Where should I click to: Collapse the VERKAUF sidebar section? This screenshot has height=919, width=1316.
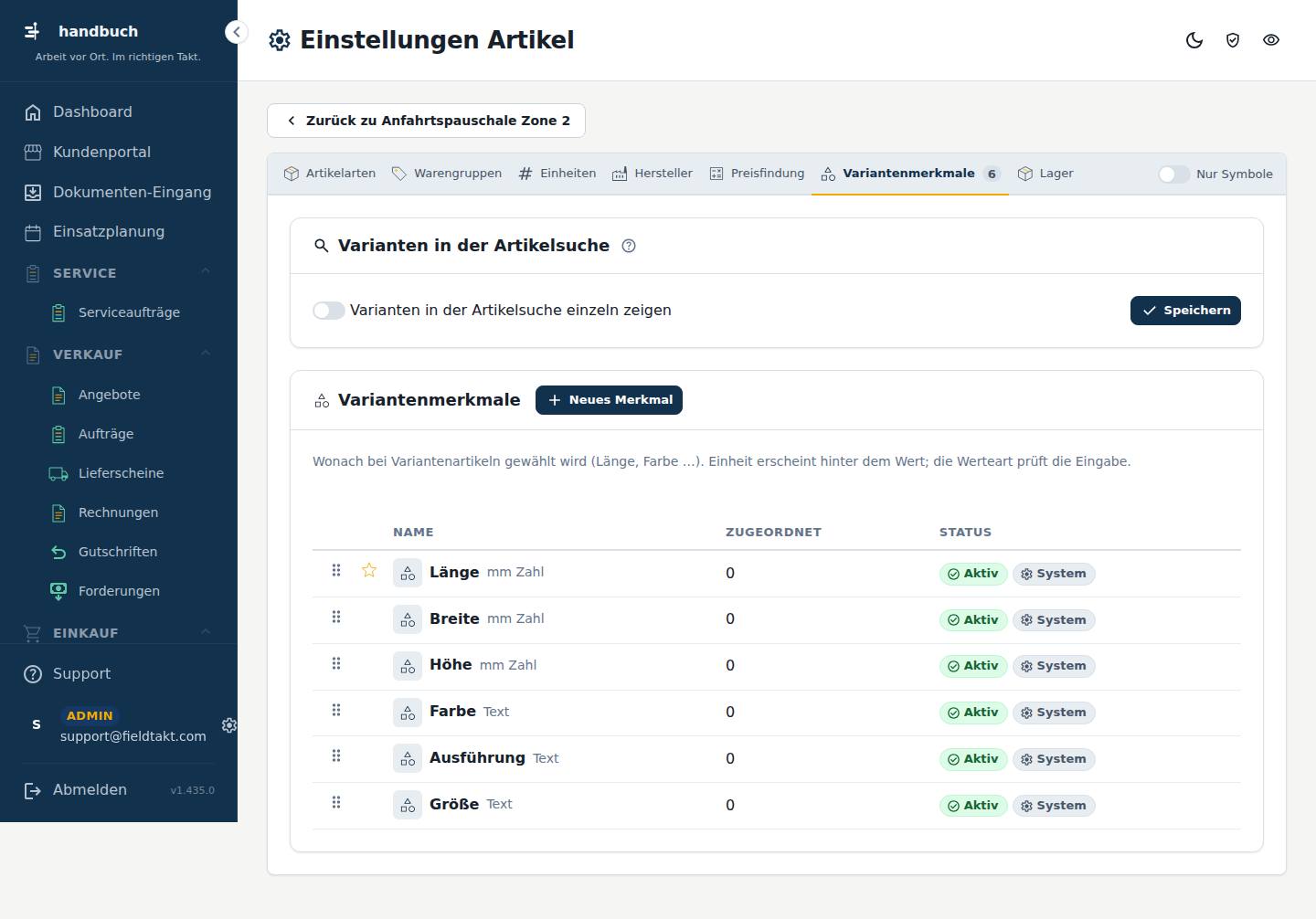point(206,353)
